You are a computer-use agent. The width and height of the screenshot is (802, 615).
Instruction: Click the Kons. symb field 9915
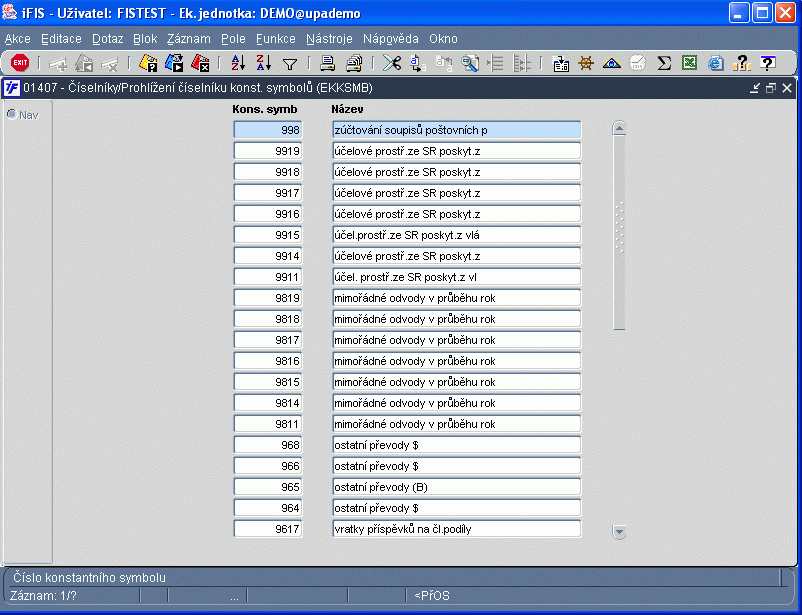(x=268, y=235)
